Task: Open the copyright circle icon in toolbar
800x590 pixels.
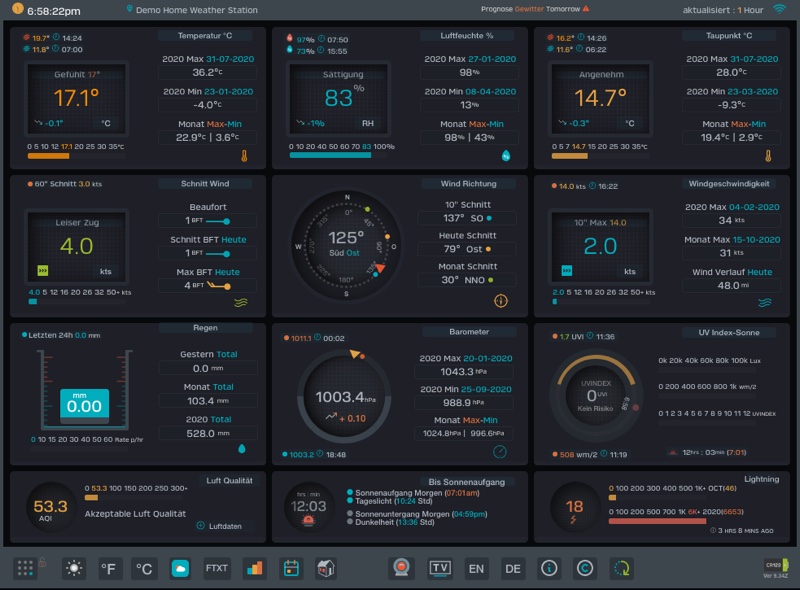Action: click(x=585, y=568)
